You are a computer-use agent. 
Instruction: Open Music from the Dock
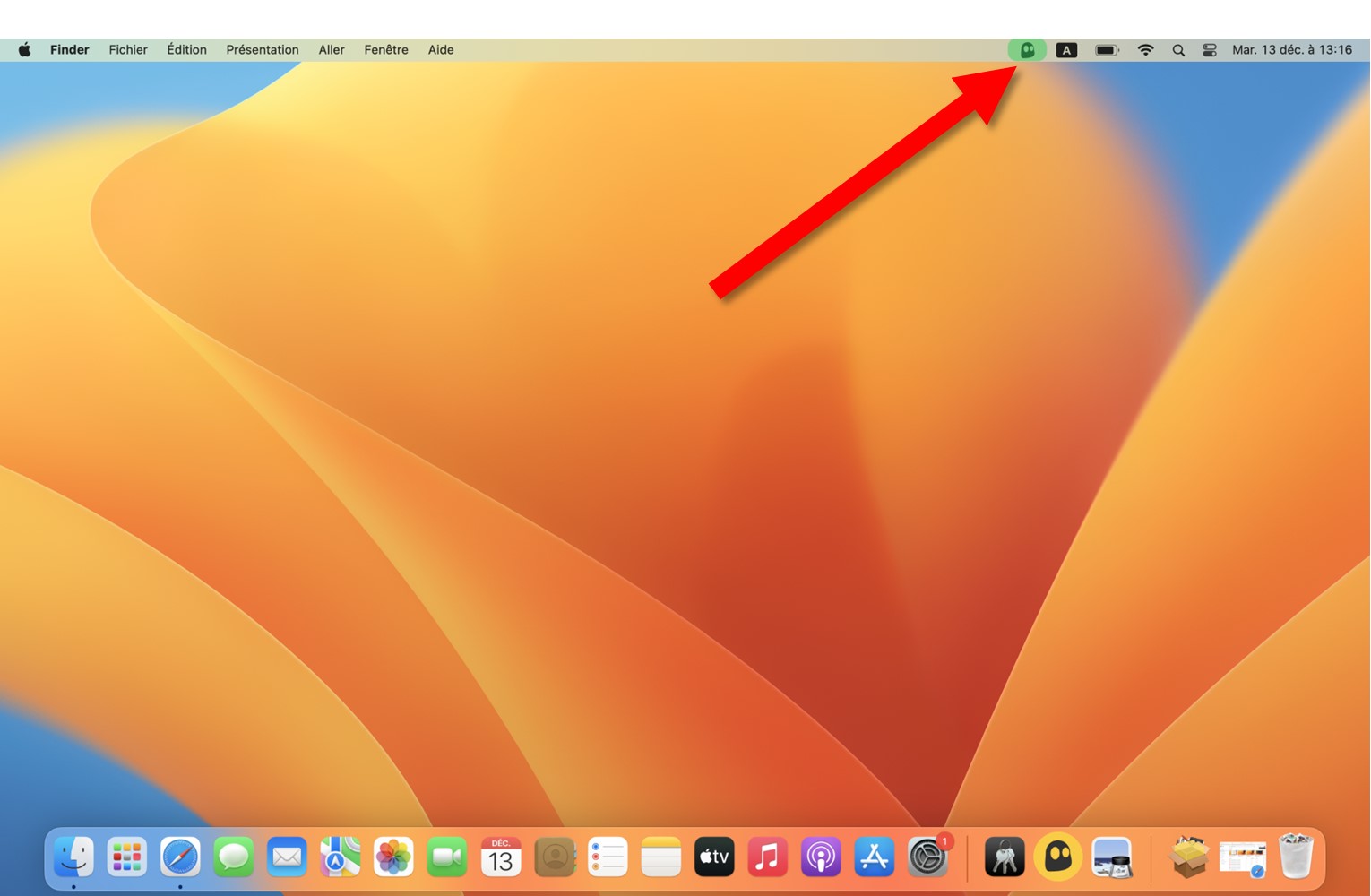(x=768, y=857)
